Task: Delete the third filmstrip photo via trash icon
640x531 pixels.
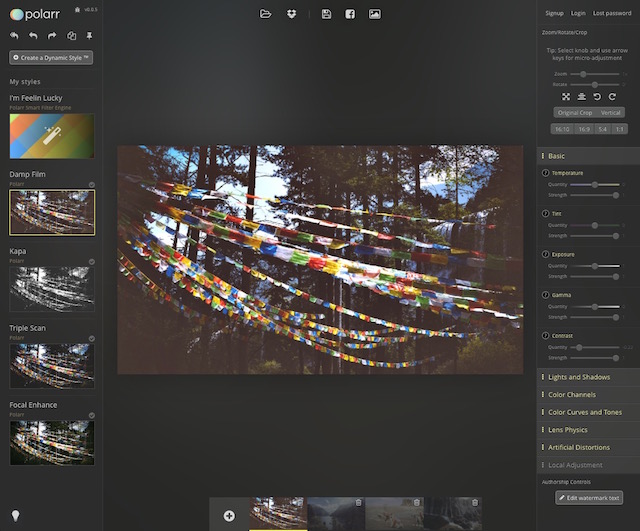Action: [x=417, y=503]
